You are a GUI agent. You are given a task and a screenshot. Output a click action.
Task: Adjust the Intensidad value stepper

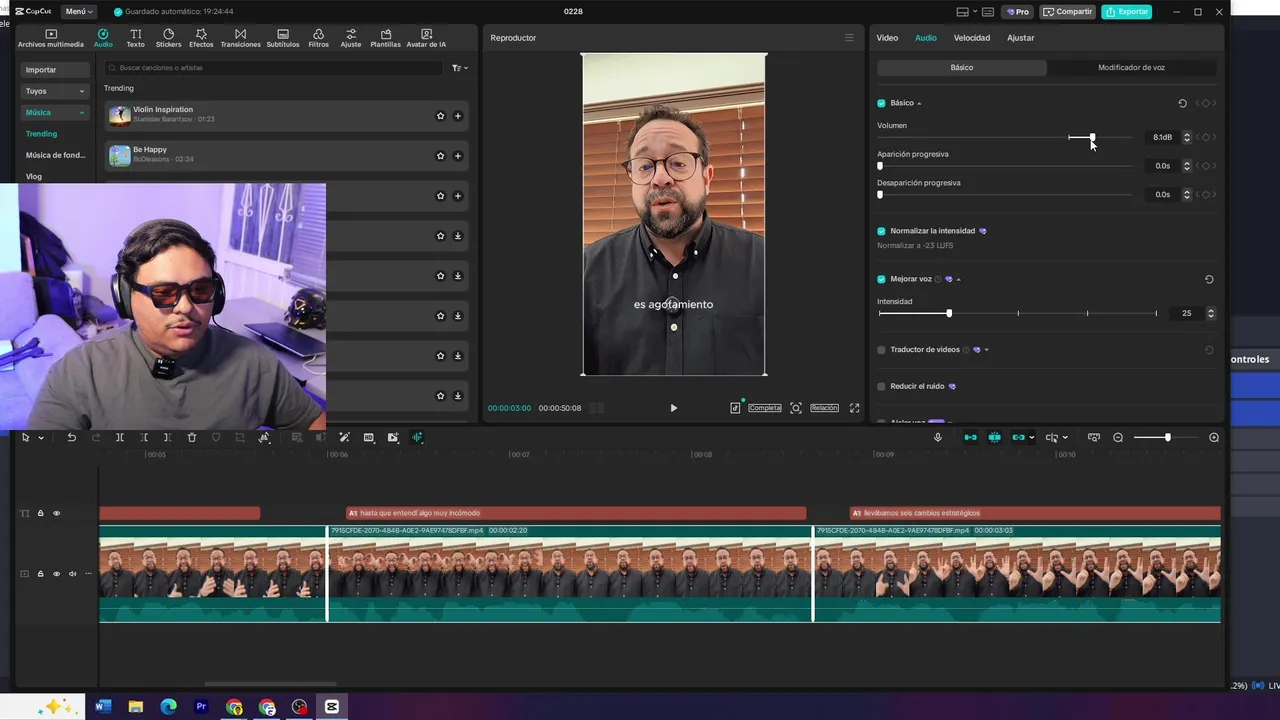pos(1211,313)
